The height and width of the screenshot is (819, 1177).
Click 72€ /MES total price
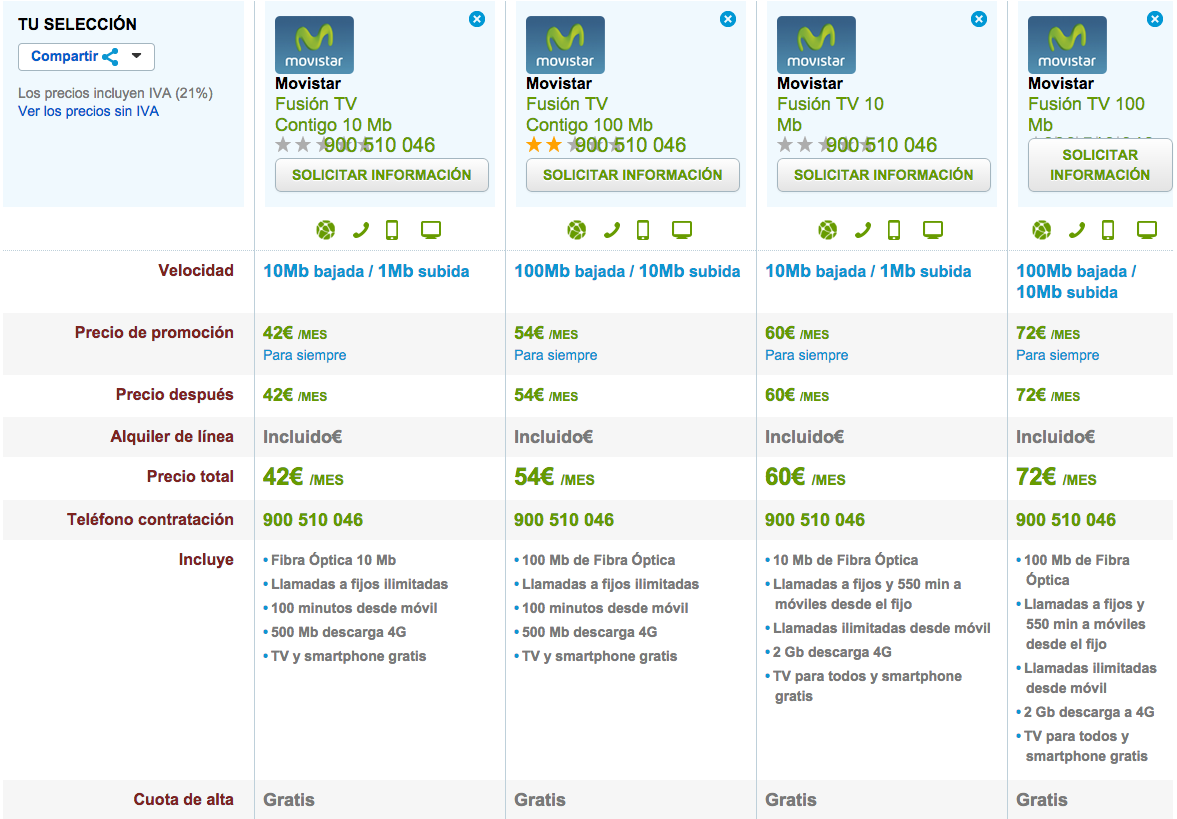(1056, 477)
